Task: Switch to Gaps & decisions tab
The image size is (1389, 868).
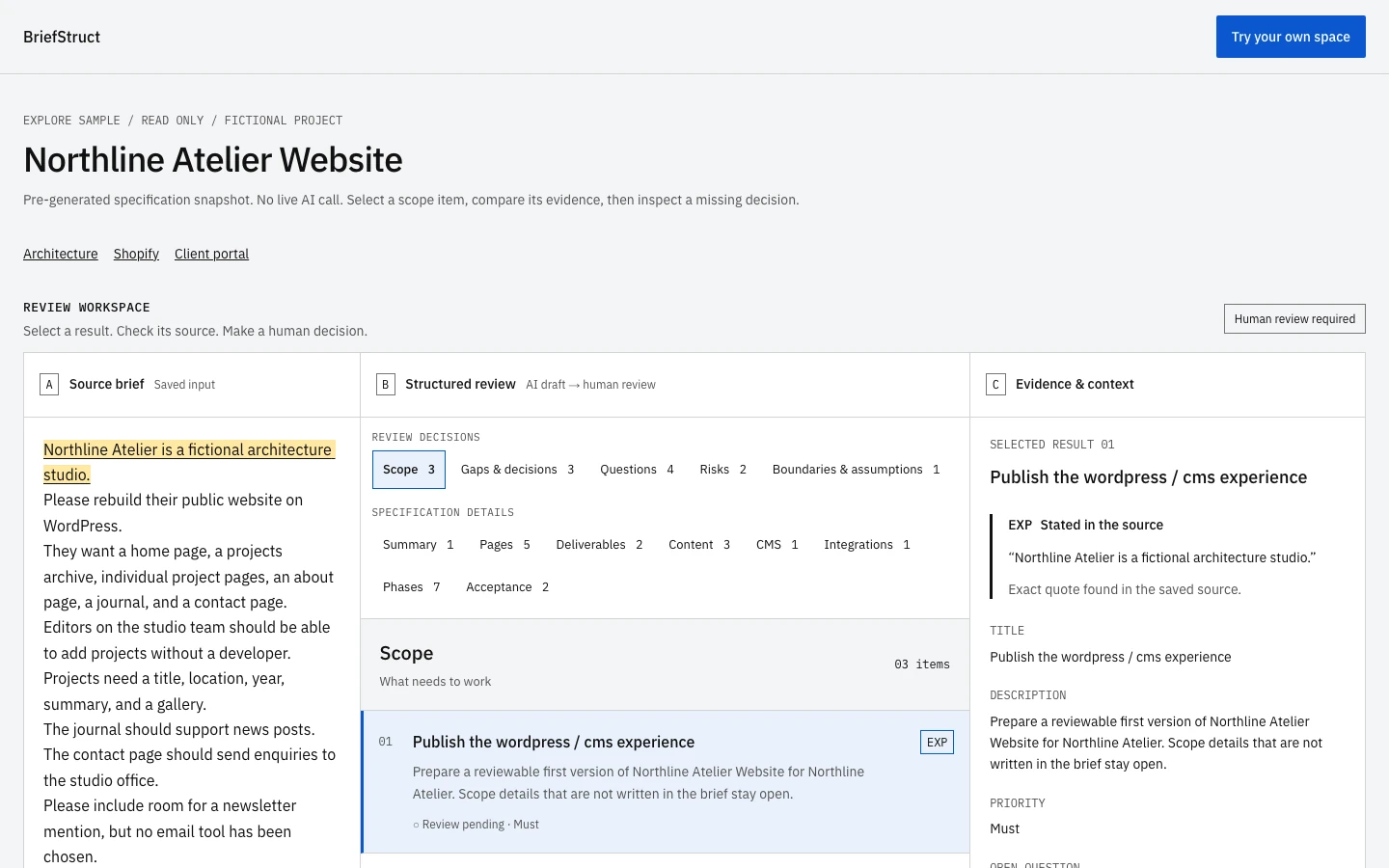Action: 517,470
